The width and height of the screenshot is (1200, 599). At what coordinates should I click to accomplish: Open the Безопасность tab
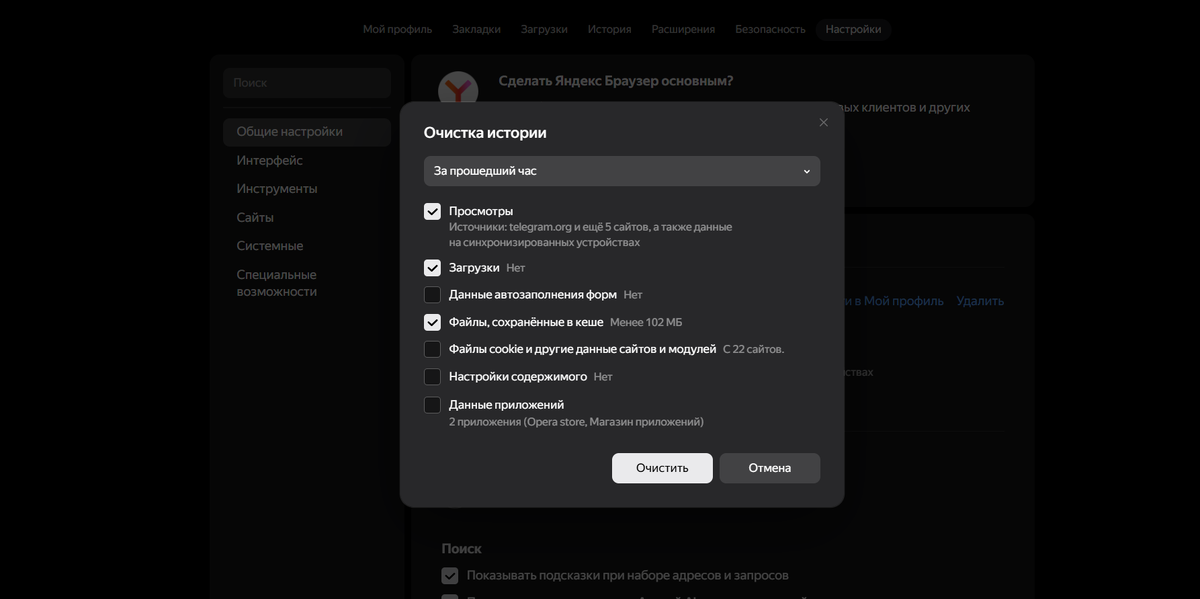pyautogui.click(x=770, y=29)
